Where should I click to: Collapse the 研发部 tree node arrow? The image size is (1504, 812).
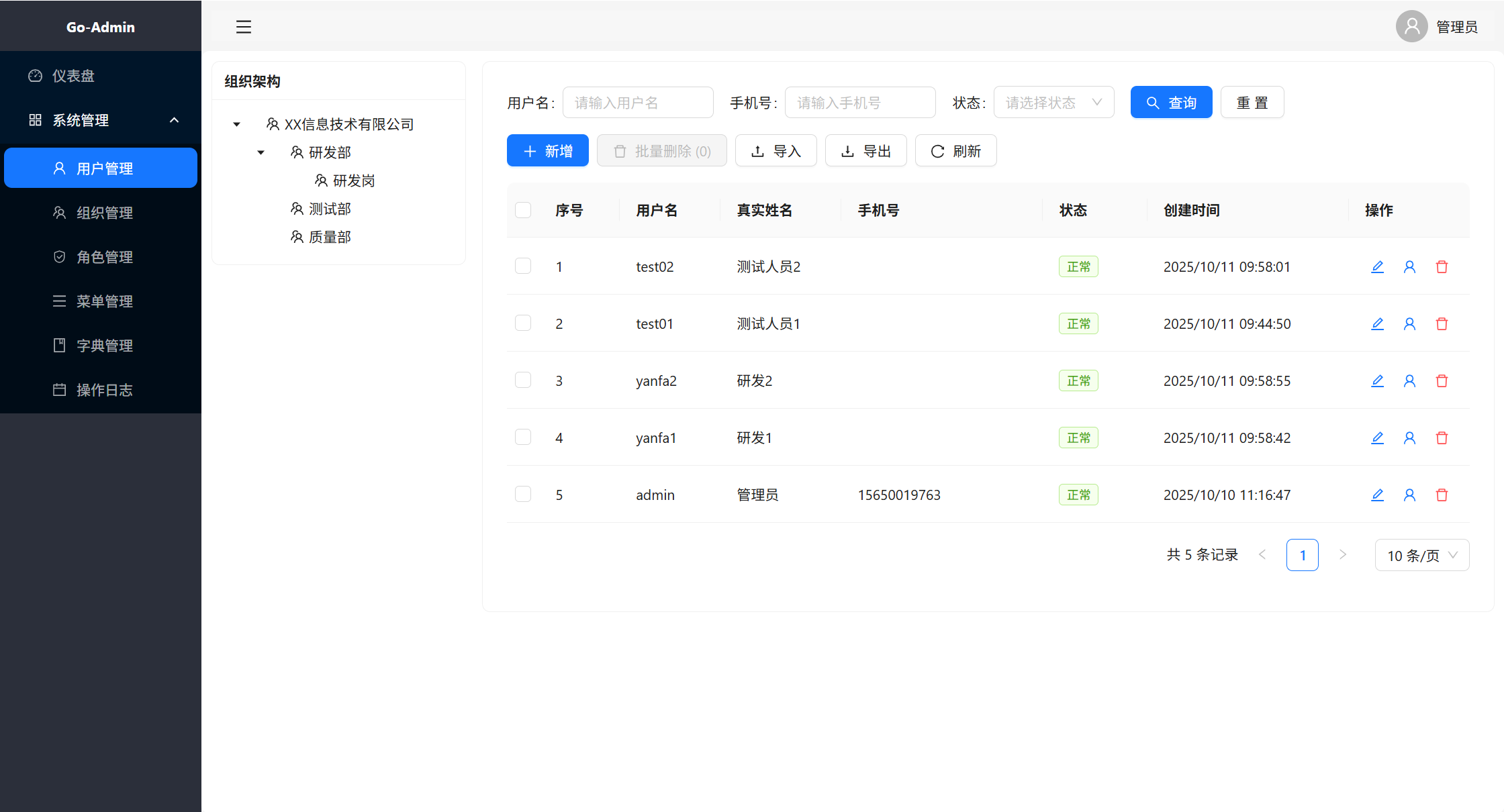pyautogui.click(x=261, y=152)
